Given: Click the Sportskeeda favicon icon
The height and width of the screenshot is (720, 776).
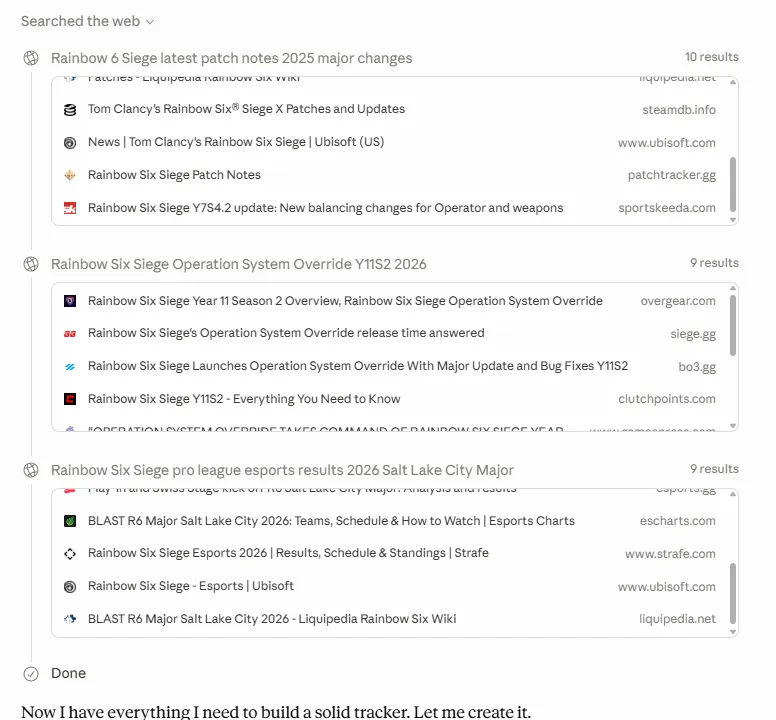Looking at the screenshot, I should 70,208.
